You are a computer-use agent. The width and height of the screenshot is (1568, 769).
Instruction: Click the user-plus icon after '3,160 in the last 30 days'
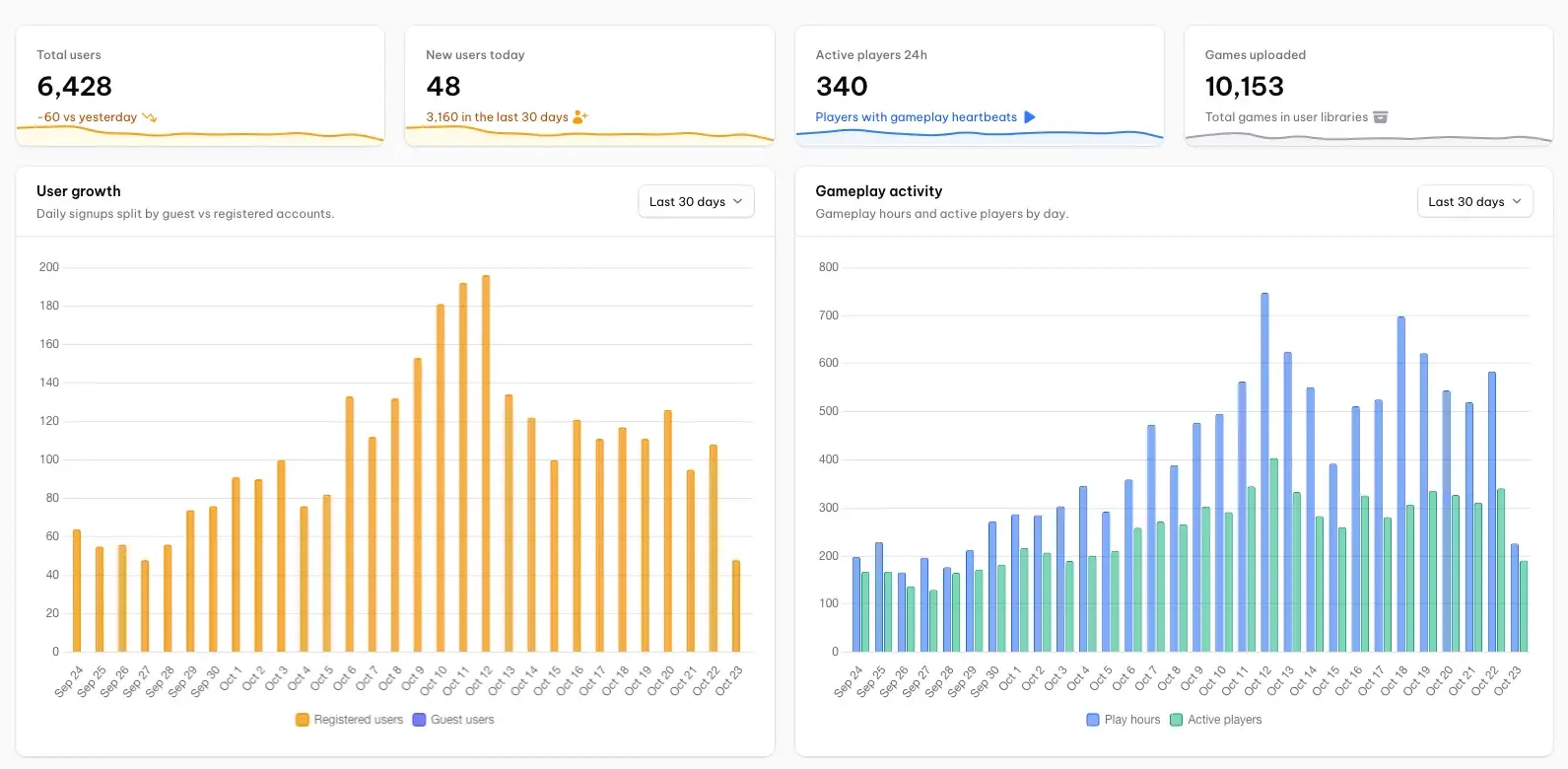point(580,117)
